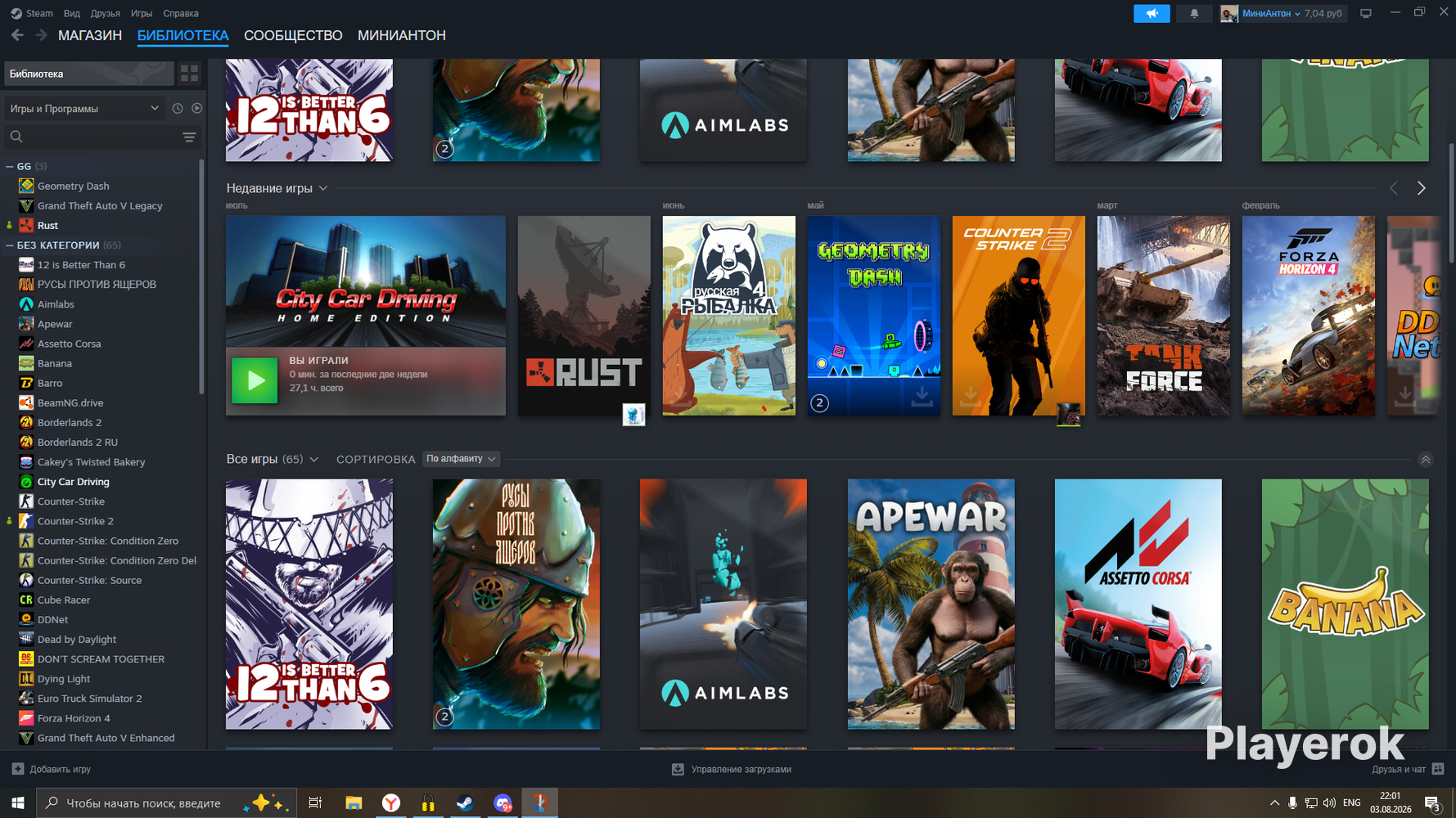Switch to the СООБЩЕСТВО tab
This screenshot has height=818, width=1456.
click(293, 35)
